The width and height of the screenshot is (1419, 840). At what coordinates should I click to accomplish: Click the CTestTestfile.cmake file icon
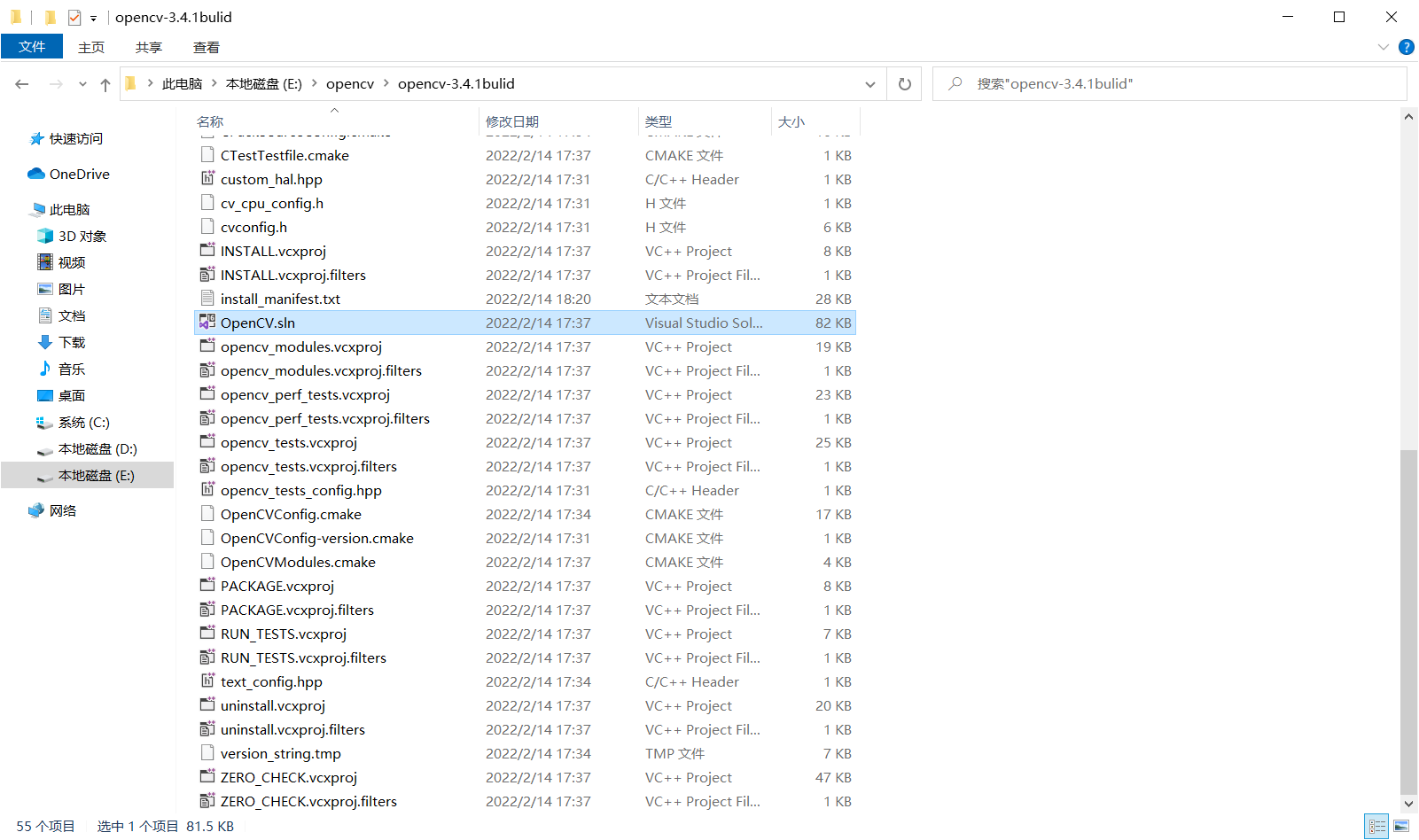(207, 155)
